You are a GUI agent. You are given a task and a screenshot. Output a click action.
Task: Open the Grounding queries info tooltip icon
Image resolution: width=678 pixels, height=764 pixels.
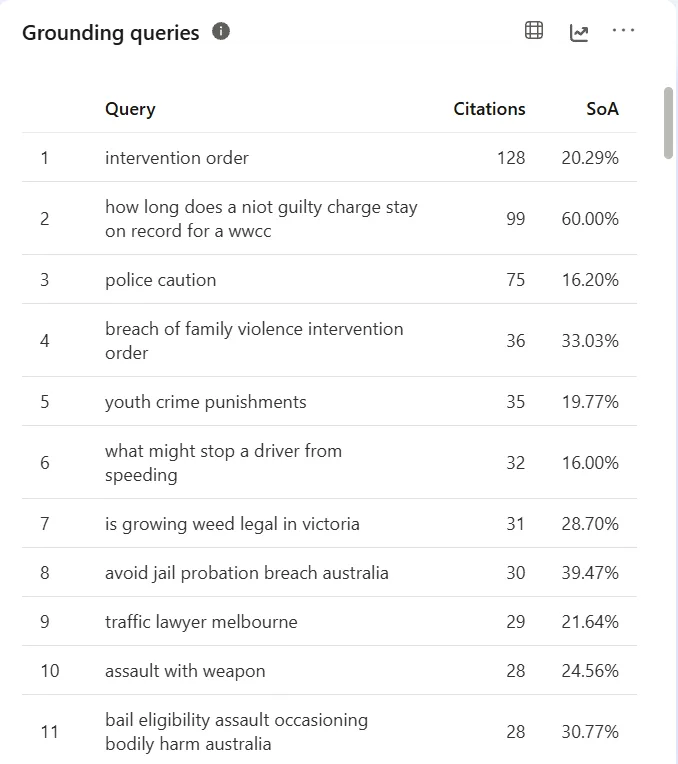point(221,32)
